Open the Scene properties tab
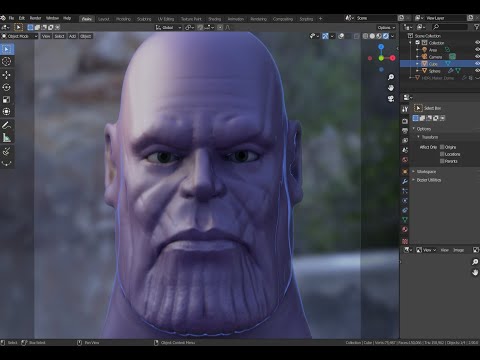The width and height of the screenshot is (480, 360). [405, 150]
